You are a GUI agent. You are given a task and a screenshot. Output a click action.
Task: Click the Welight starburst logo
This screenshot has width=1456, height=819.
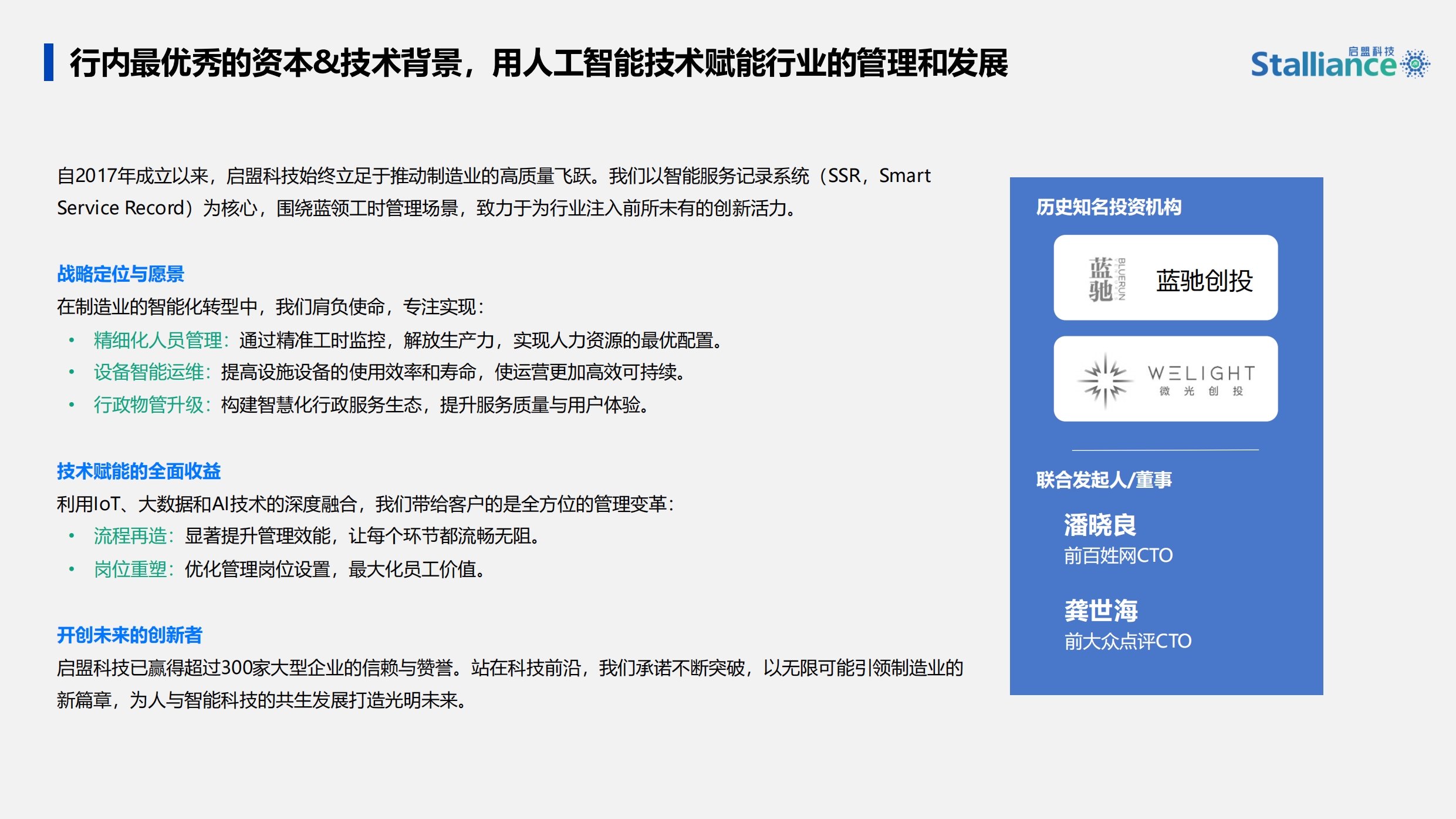(x=1105, y=380)
